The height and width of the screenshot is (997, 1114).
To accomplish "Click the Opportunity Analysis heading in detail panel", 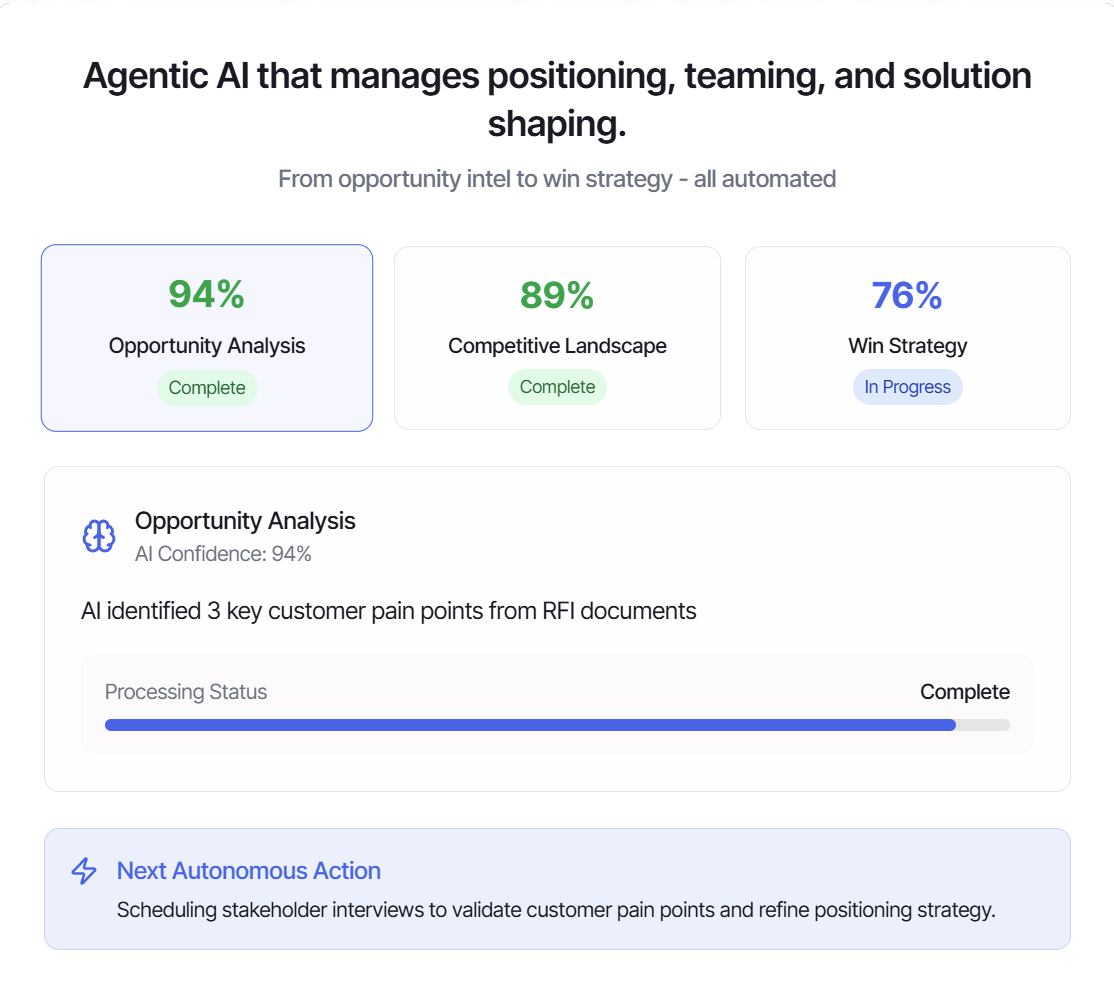I will [x=245, y=521].
